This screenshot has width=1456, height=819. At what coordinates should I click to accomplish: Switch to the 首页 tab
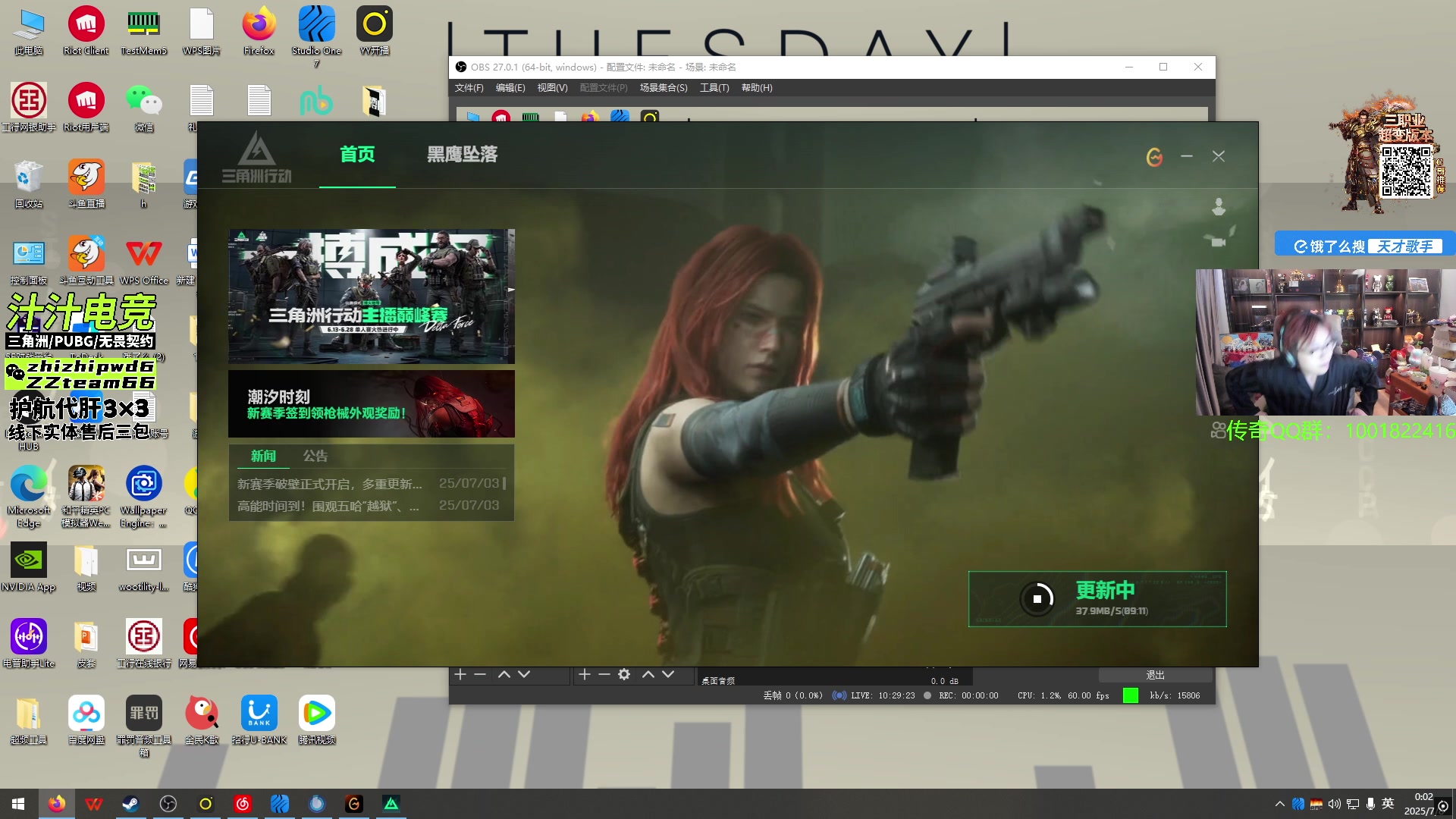click(357, 155)
